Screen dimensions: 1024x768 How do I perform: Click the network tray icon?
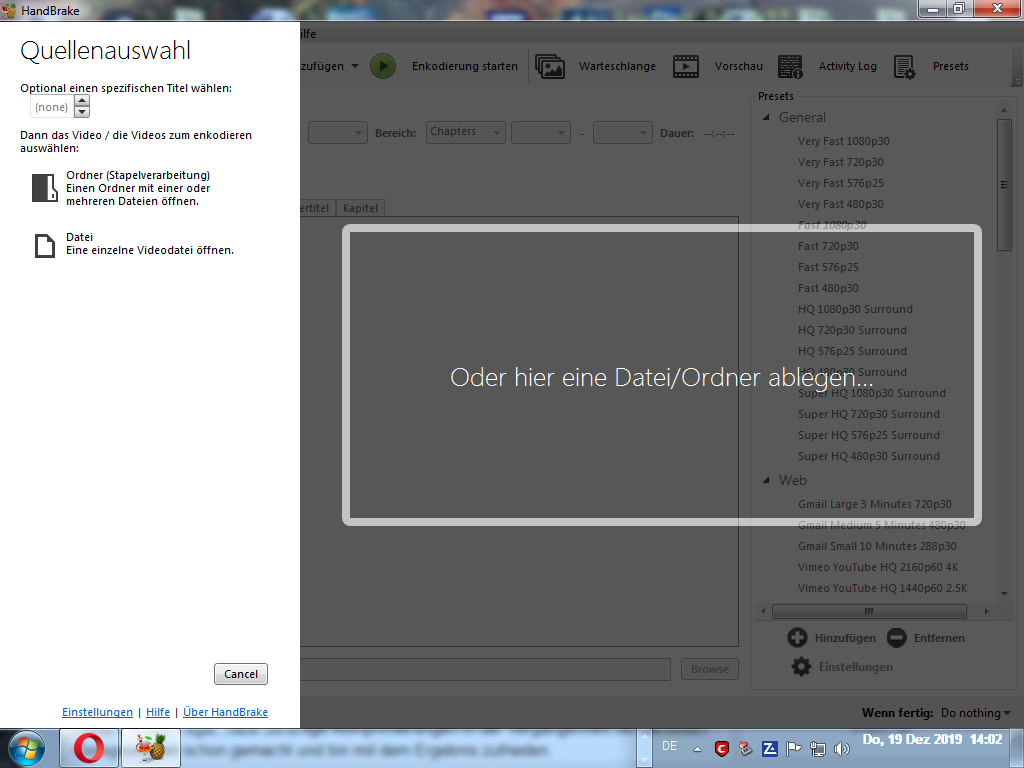pos(818,749)
